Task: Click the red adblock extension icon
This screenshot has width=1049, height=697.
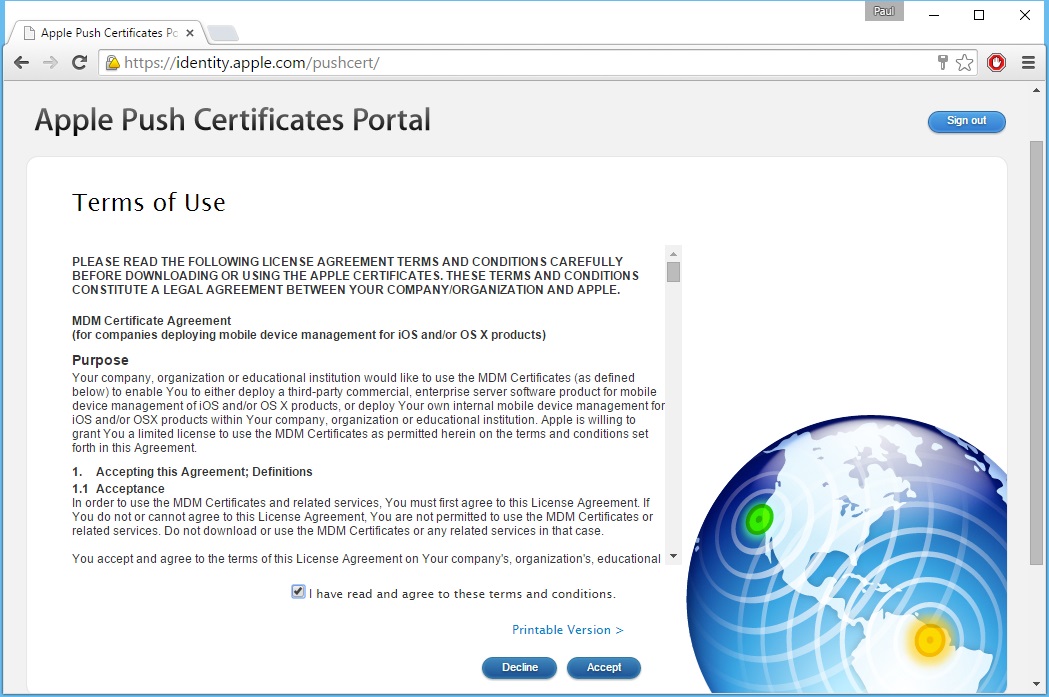Action: [996, 63]
